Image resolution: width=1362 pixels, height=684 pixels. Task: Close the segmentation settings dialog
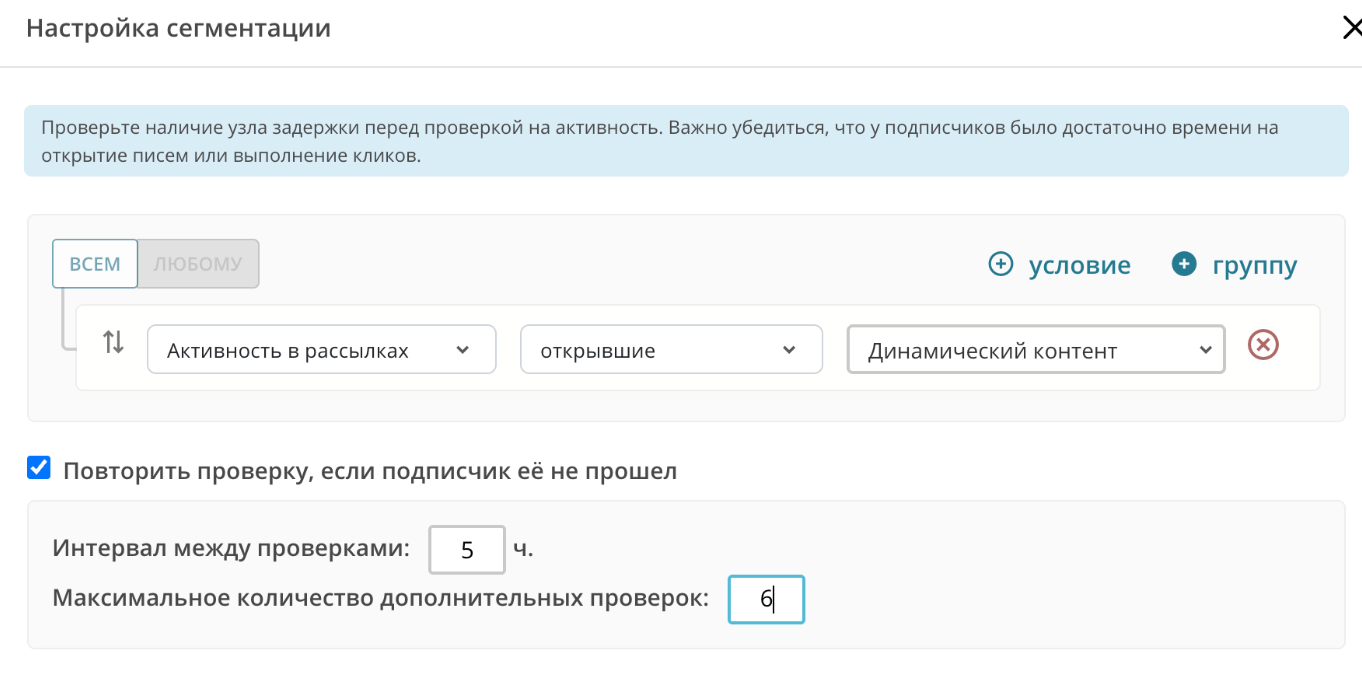pos(1350,28)
